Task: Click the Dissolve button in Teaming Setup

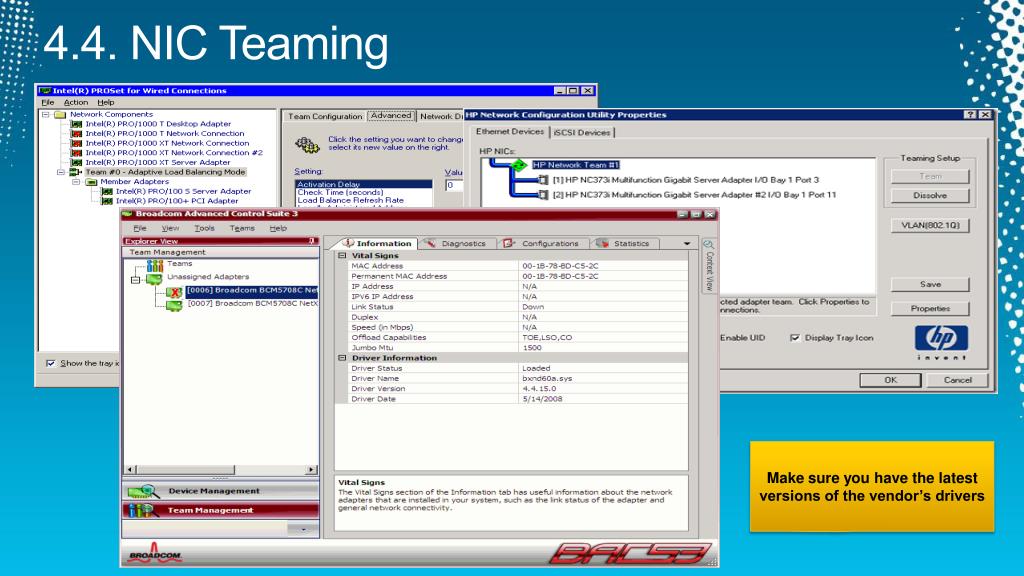Action: coord(930,195)
